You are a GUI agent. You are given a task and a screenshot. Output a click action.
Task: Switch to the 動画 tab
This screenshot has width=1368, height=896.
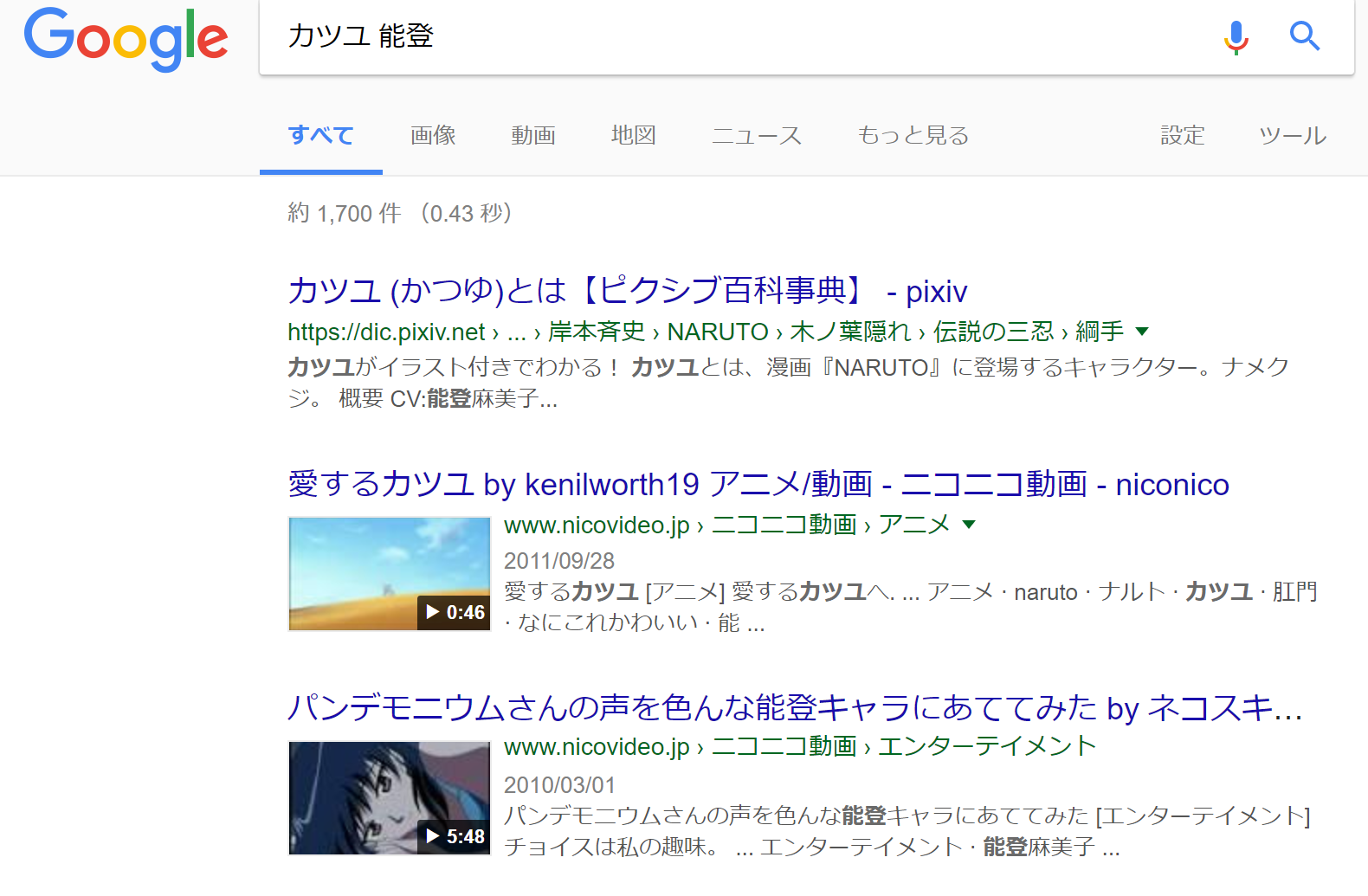tap(533, 136)
